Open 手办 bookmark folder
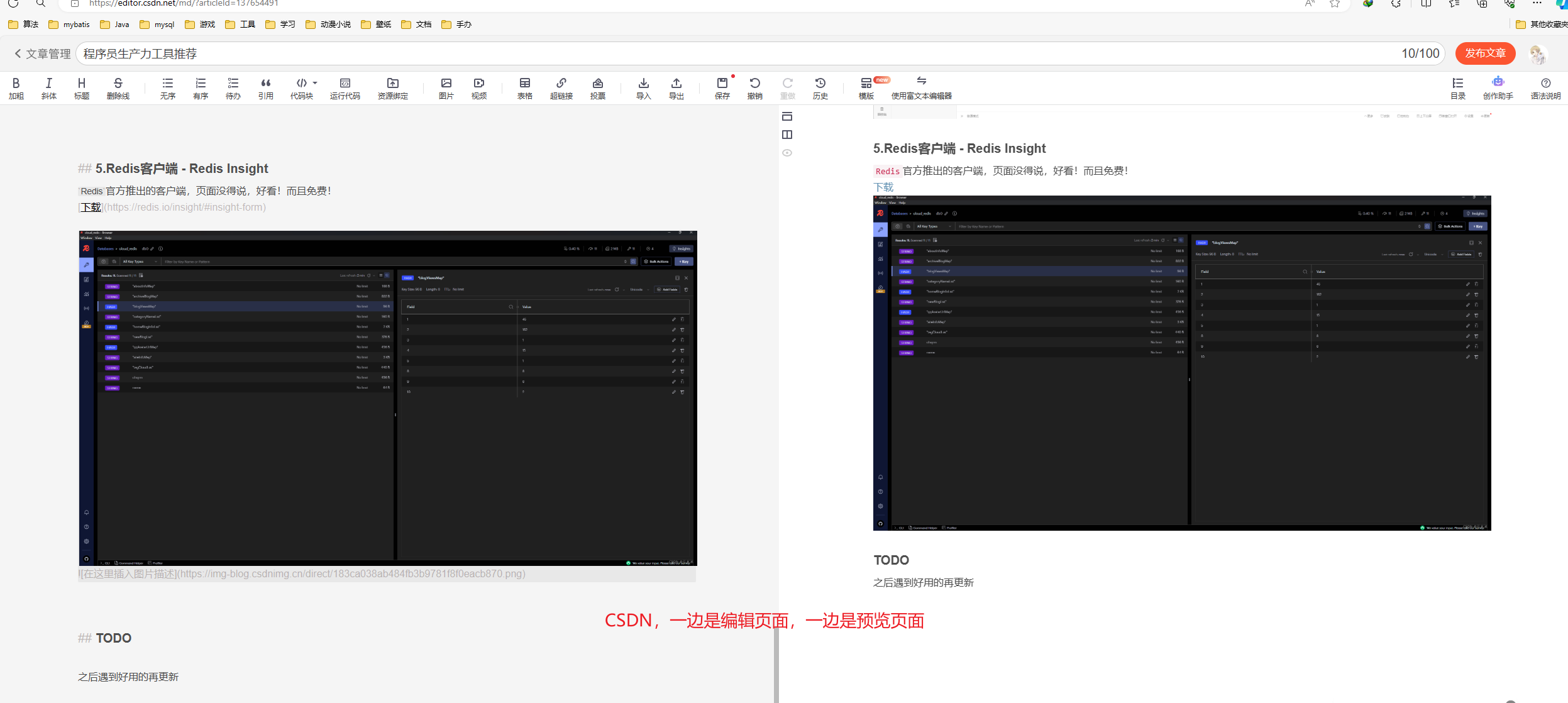Image resolution: width=1568 pixels, height=703 pixels. (x=456, y=25)
